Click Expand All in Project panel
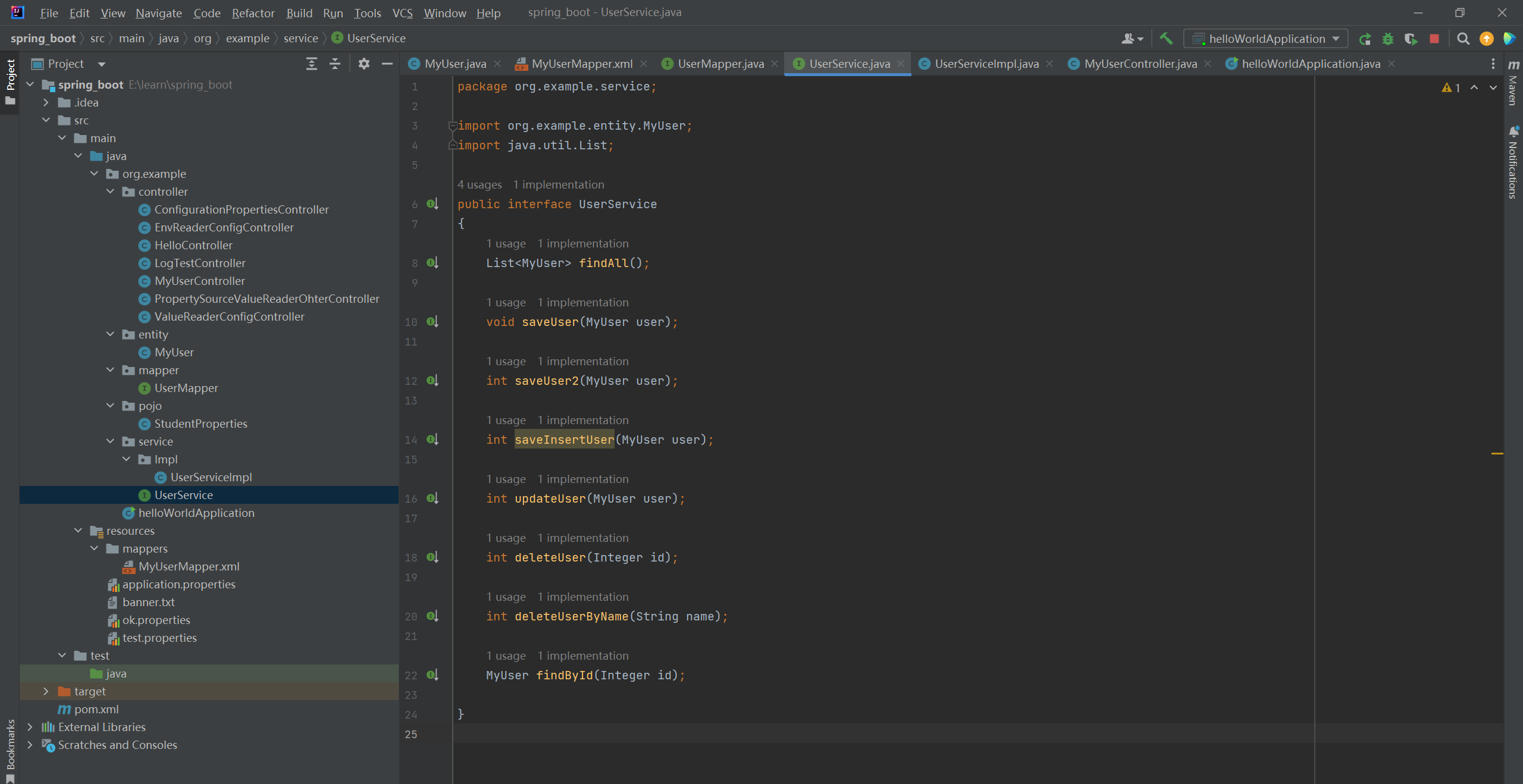 point(311,64)
